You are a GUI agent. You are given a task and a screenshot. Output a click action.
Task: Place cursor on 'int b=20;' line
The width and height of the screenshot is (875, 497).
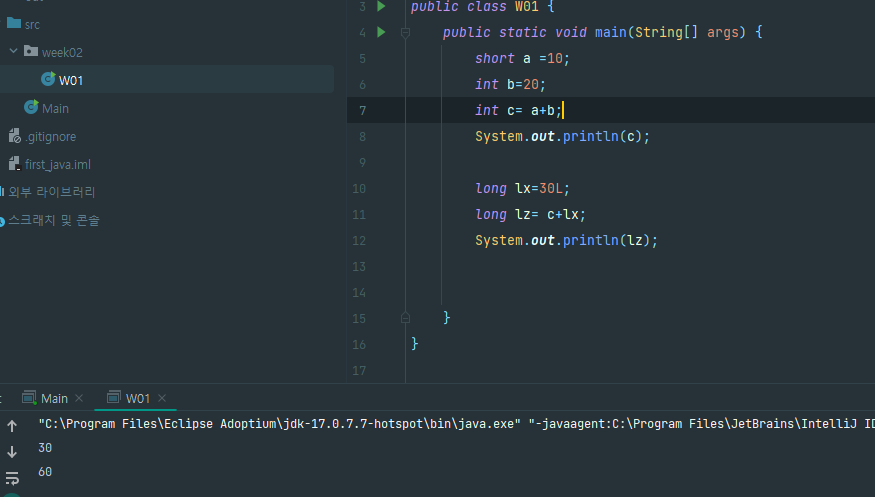click(510, 85)
